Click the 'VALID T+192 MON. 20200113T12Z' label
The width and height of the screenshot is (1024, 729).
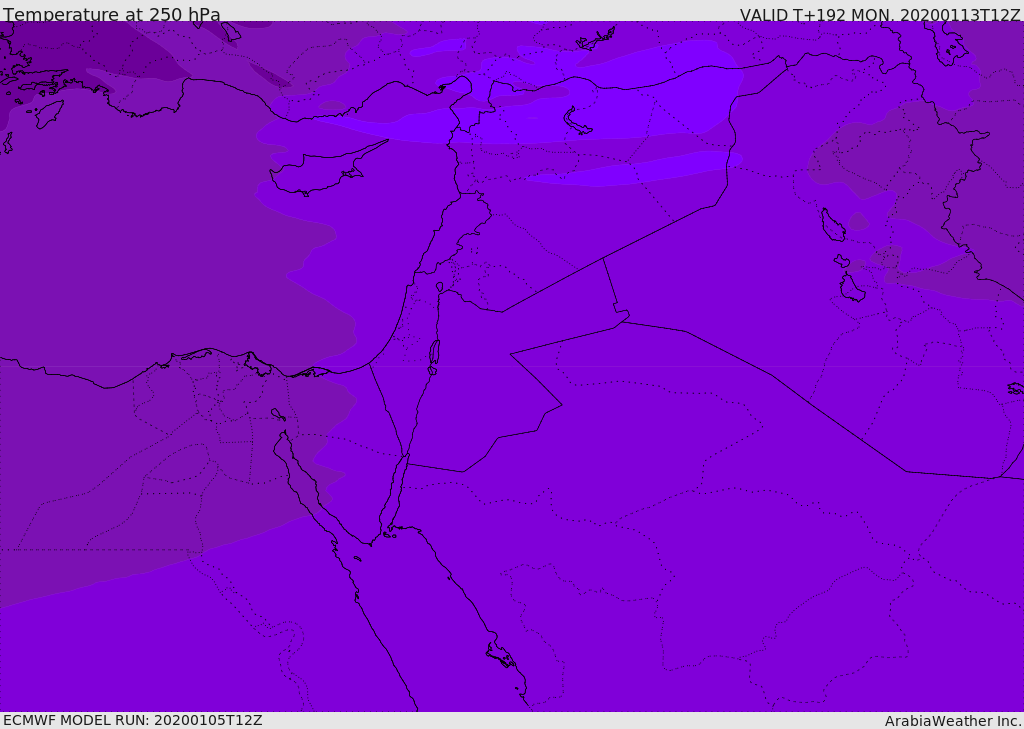(880, 14)
